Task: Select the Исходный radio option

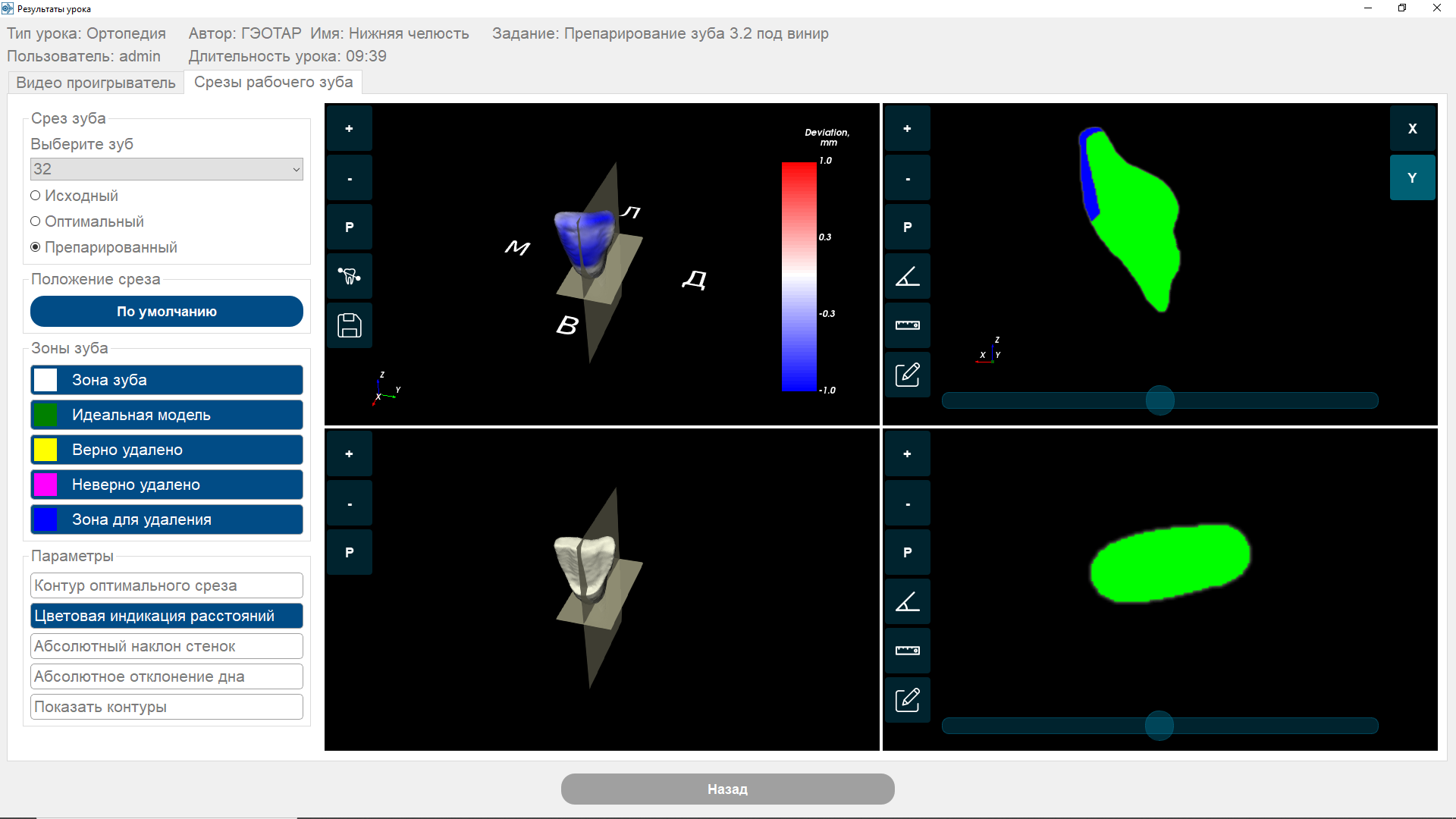Action: (x=36, y=196)
